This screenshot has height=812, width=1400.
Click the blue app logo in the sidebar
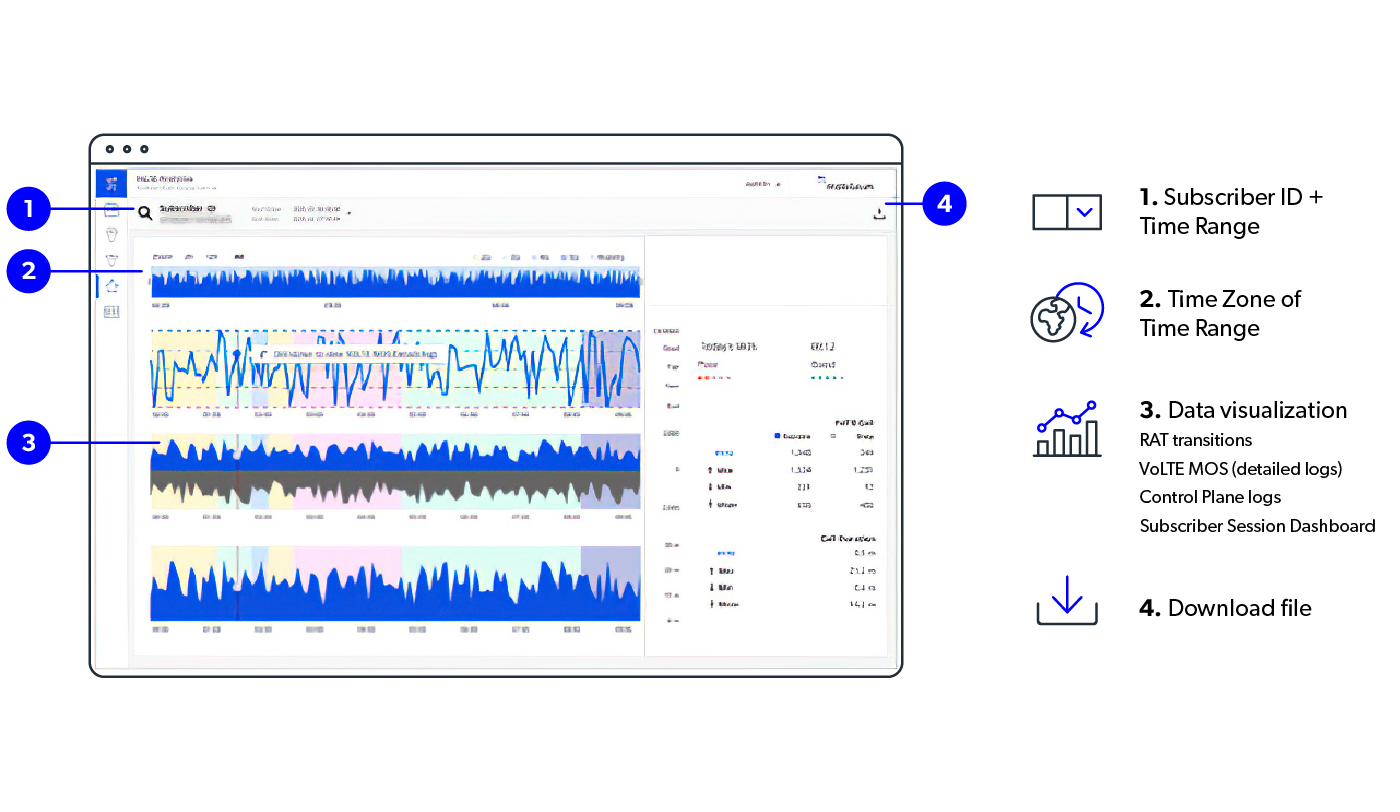pyautogui.click(x=111, y=183)
